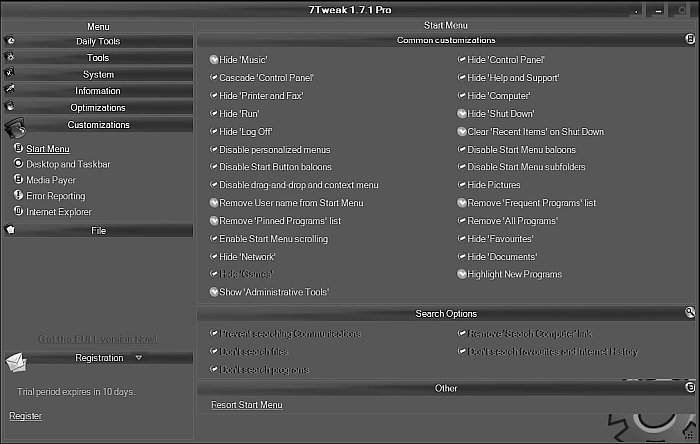Click the Register link
The width and height of the screenshot is (700, 444).
25,415
